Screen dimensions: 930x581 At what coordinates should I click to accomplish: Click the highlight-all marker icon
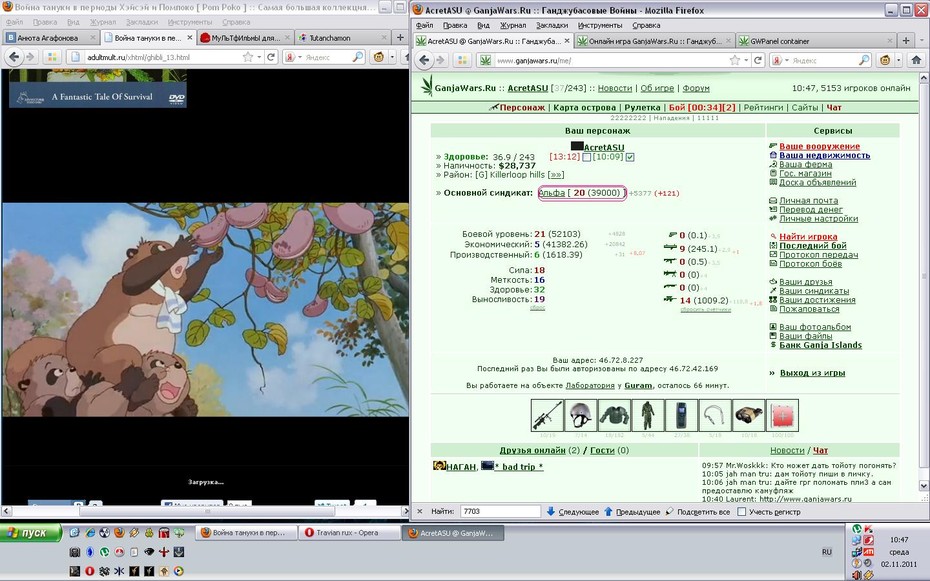[670, 511]
